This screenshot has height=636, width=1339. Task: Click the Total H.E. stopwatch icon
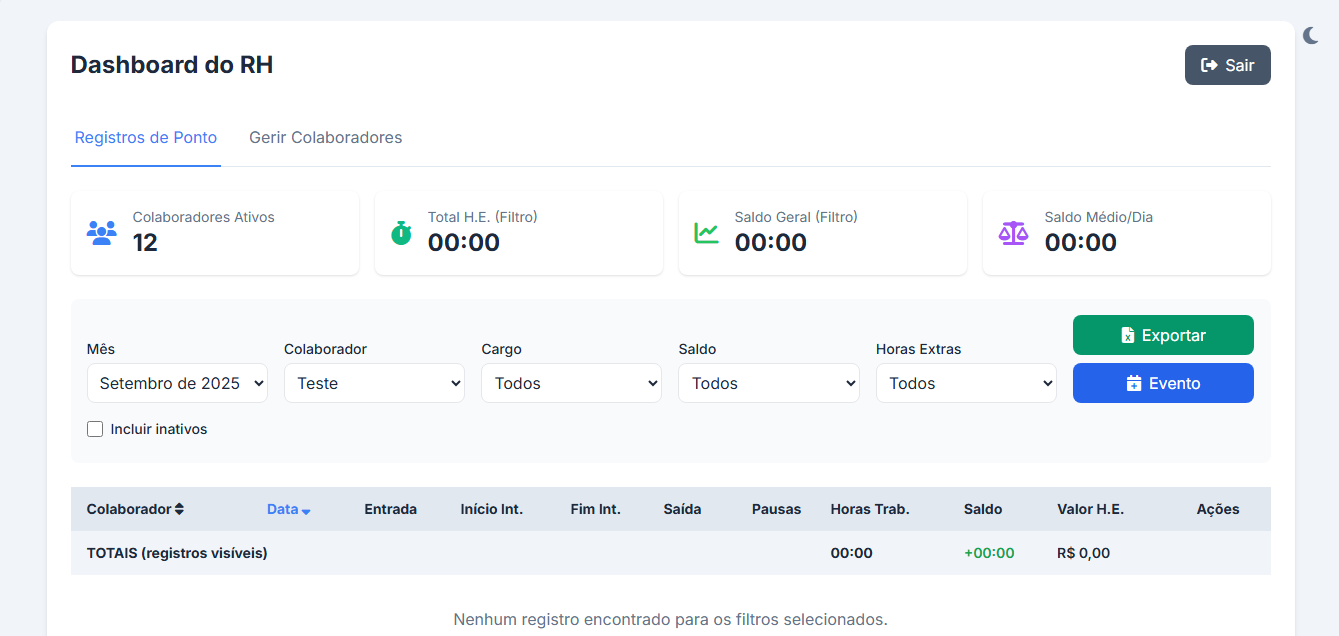coord(401,233)
